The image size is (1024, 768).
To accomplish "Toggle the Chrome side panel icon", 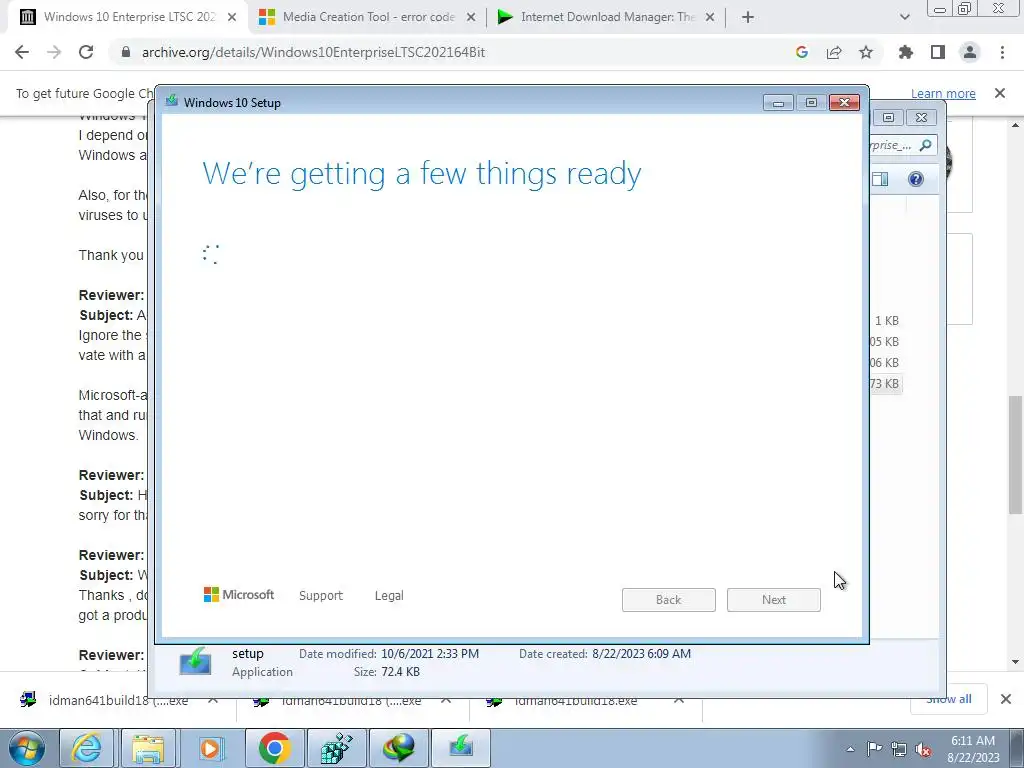I will point(938,52).
